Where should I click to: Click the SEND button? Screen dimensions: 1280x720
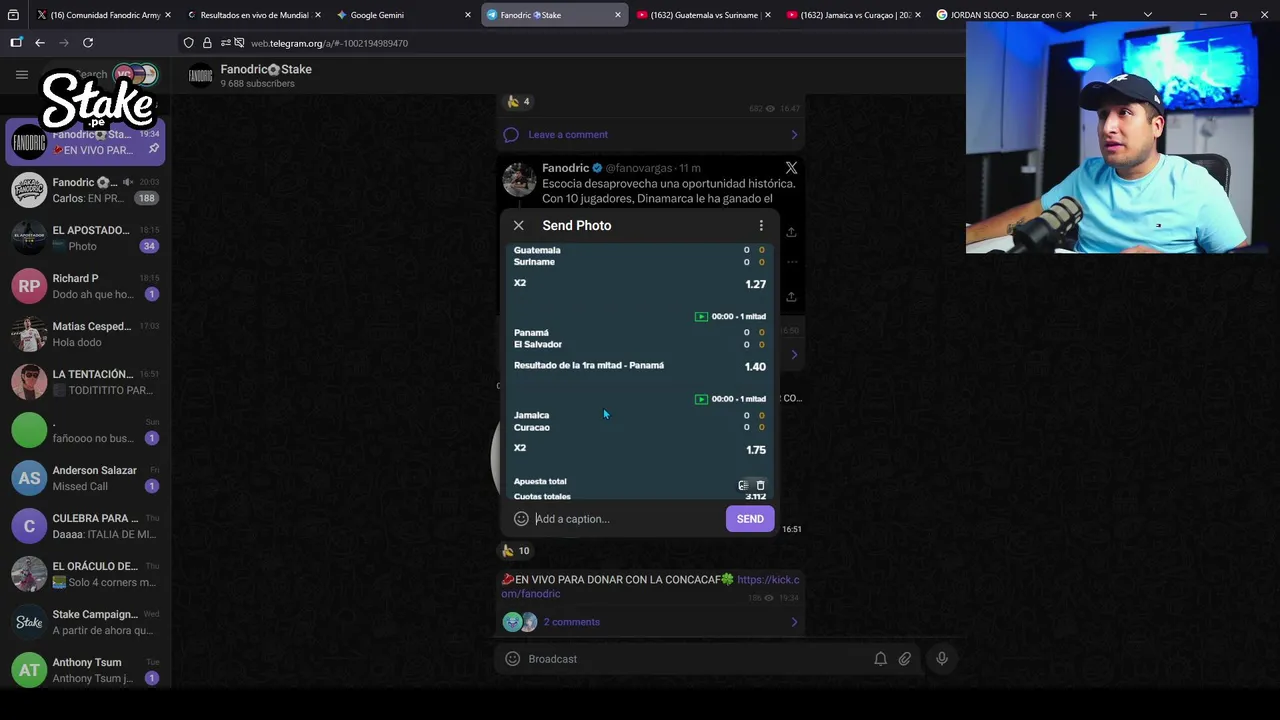(x=750, y=519)
